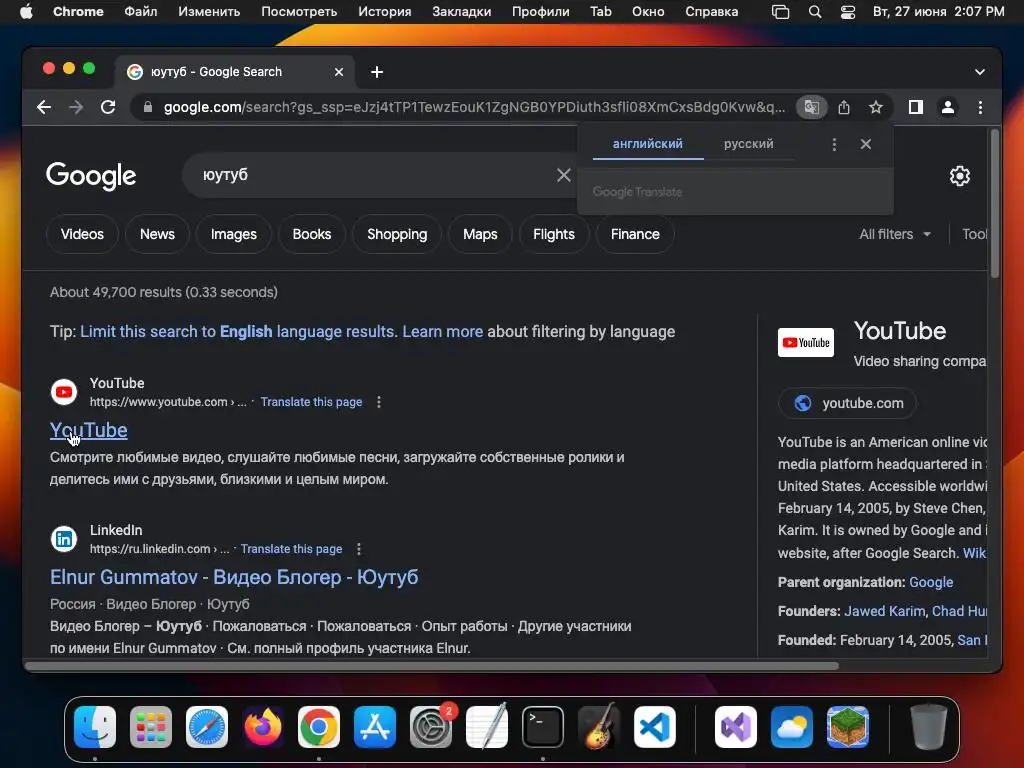Screen dimensions: 1024x768
Task: Open Jawed Karim founder link
Action: [884, 611]
